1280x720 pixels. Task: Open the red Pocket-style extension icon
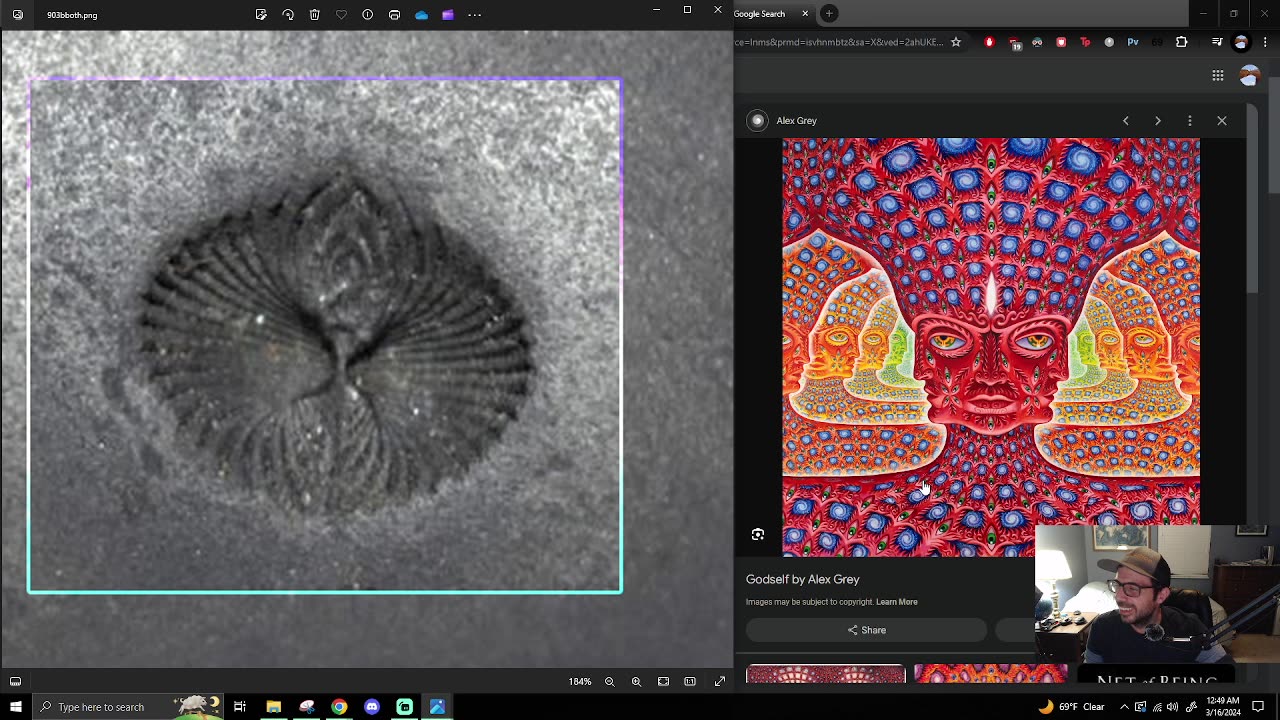(x=1061, y=42)
